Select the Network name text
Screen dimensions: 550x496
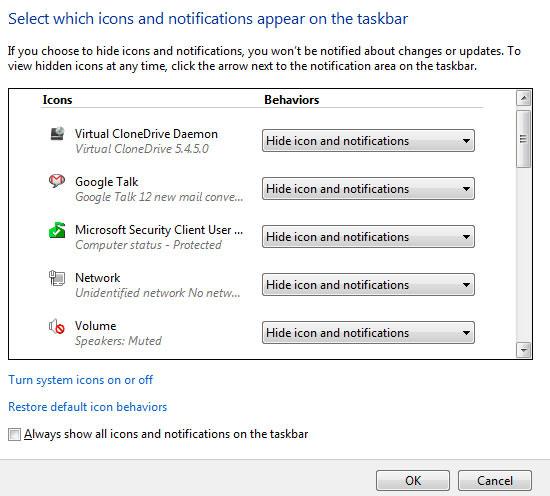[98, 278]
